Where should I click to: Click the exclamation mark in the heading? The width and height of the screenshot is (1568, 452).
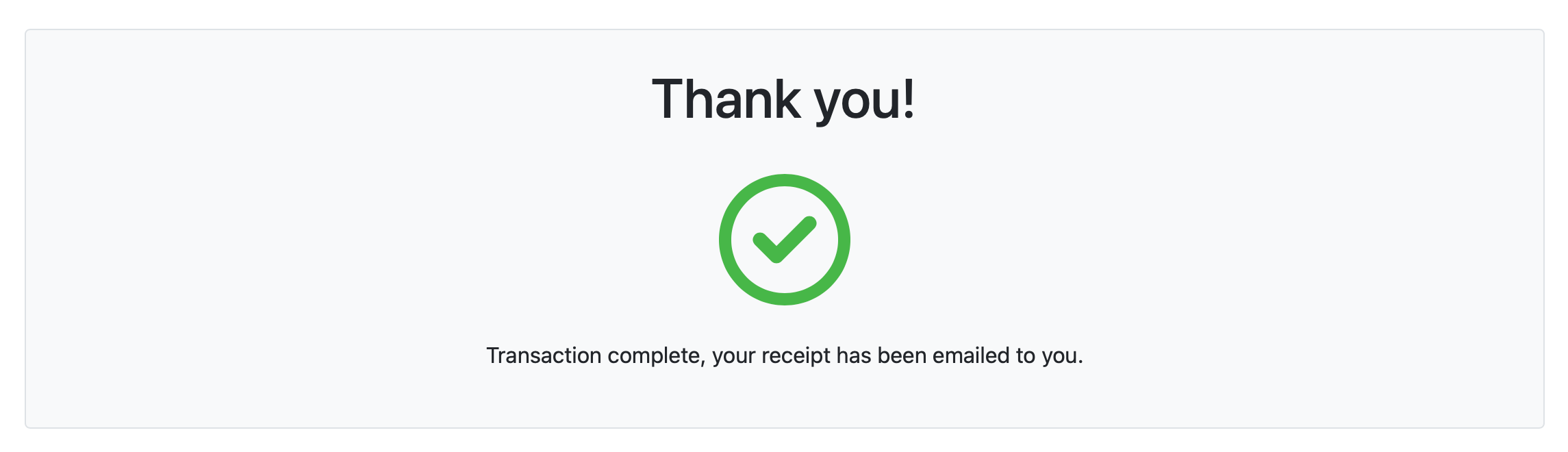click(909, 100)
